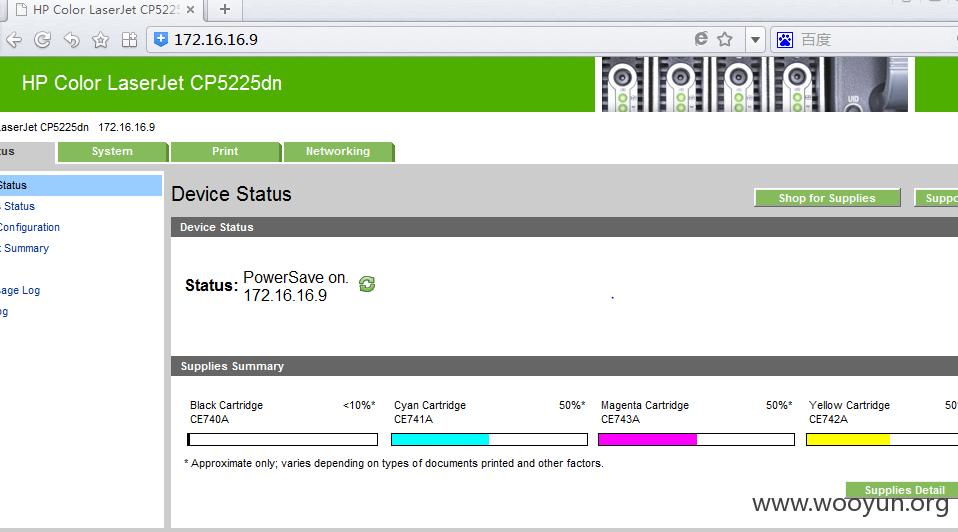Close the HP Color LaserJet browser tab

pos(191,10)
